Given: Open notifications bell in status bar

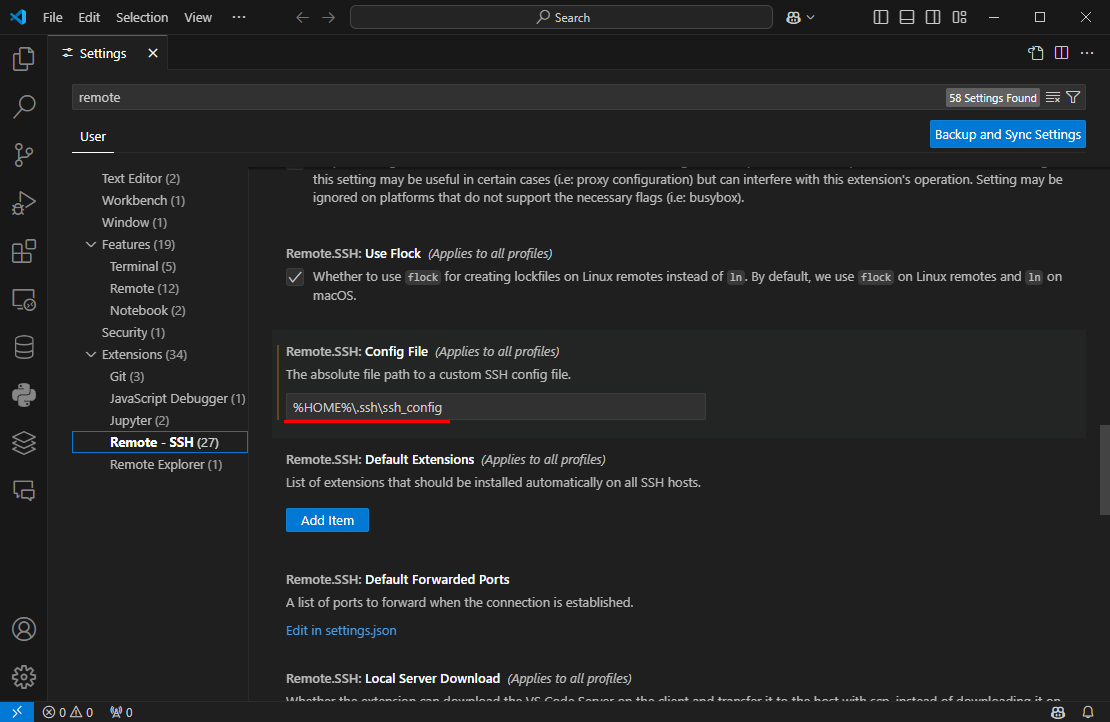Looking at the screenshot, I should point(1088,712).
